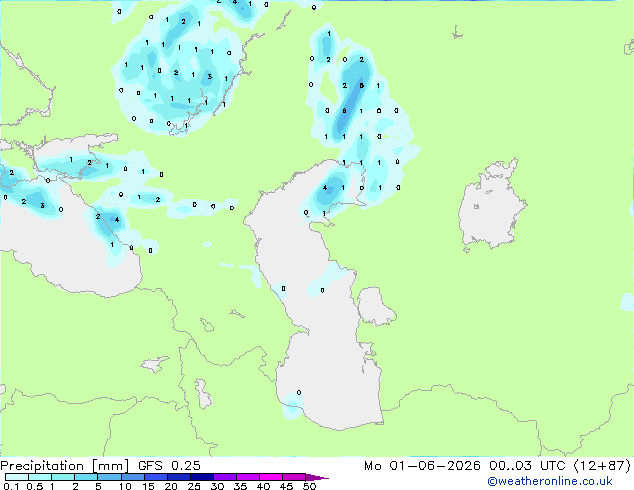
Task: Click the '(12+87)' forecast run text
Action: (602, 466)
